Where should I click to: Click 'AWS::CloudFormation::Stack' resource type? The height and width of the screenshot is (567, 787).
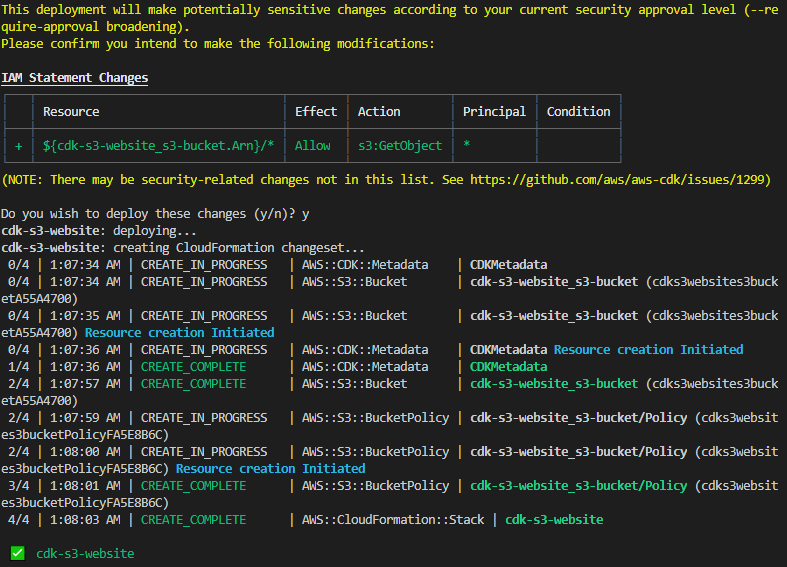coord(393,520)
